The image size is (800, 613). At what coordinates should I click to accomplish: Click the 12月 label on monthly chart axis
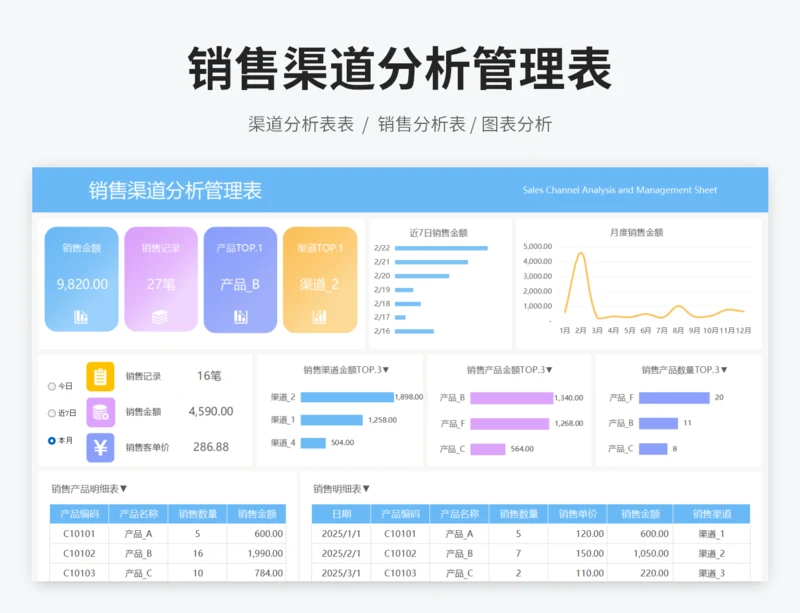(x=743, y=331)
